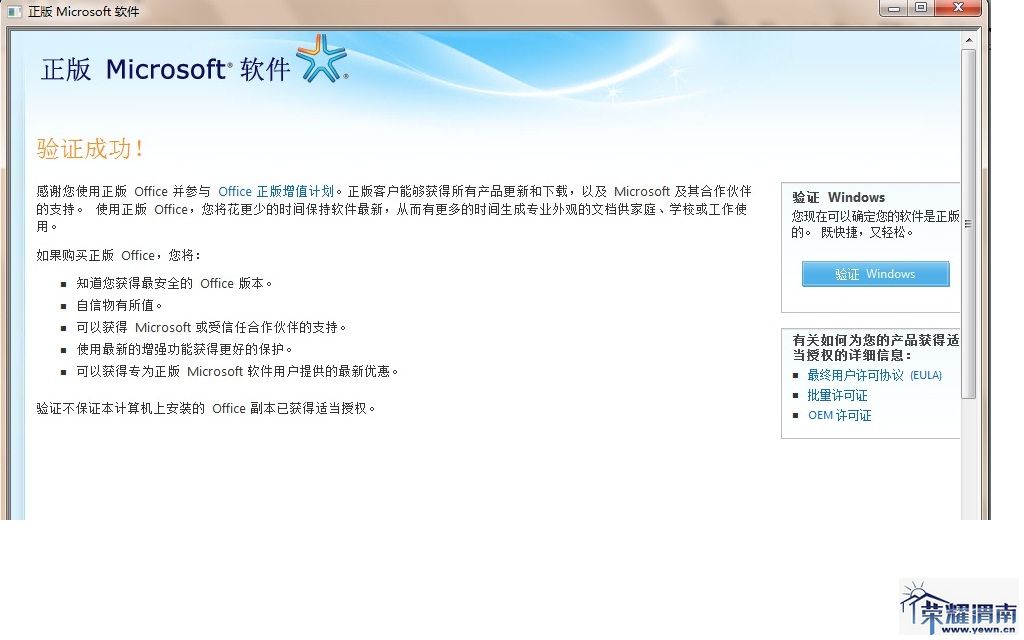Click the title bar text 正版 Microsoft 软件
Screen dimensions: 1024x640
(x=84, y=11)
